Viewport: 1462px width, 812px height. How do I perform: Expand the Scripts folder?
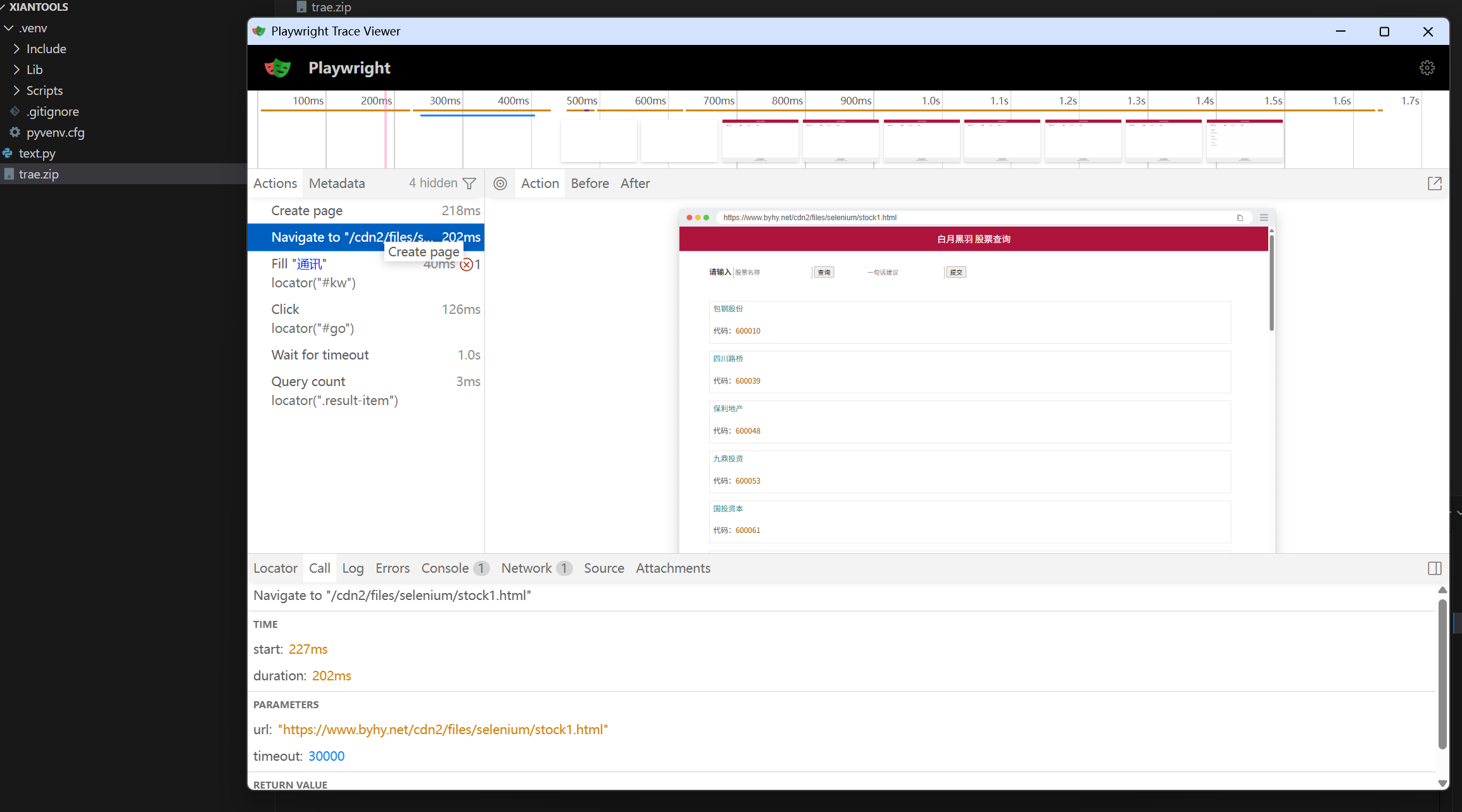click(44, 91)
